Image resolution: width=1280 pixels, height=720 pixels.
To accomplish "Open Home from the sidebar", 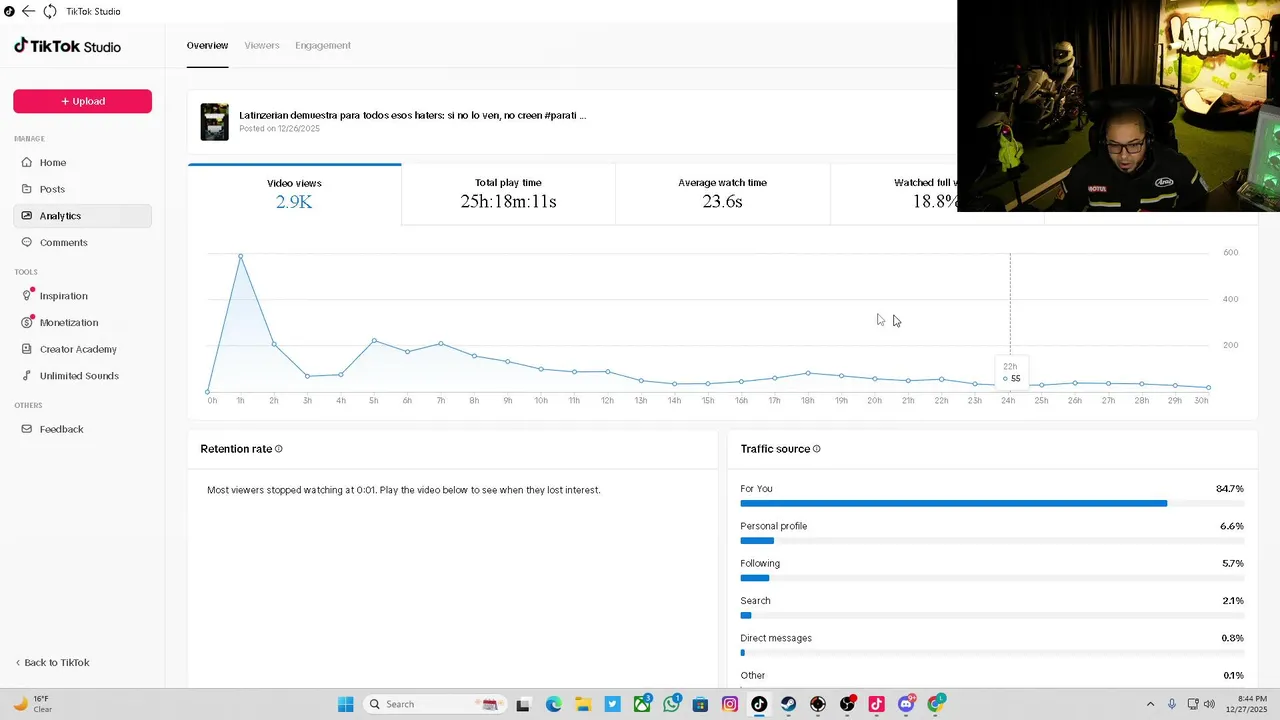I will click(x=82, y=162).
